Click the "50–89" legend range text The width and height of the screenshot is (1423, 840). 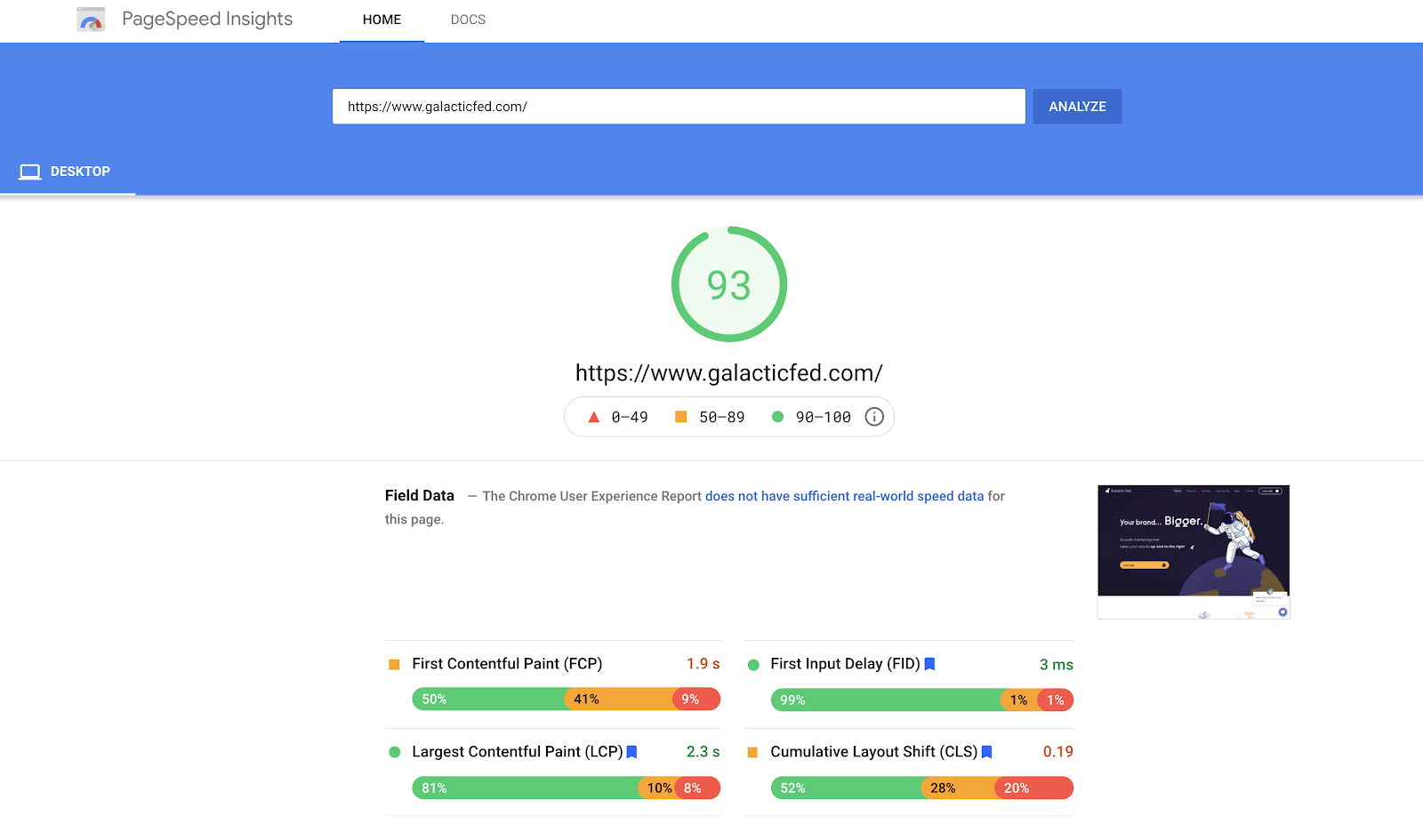pos(722,417)
